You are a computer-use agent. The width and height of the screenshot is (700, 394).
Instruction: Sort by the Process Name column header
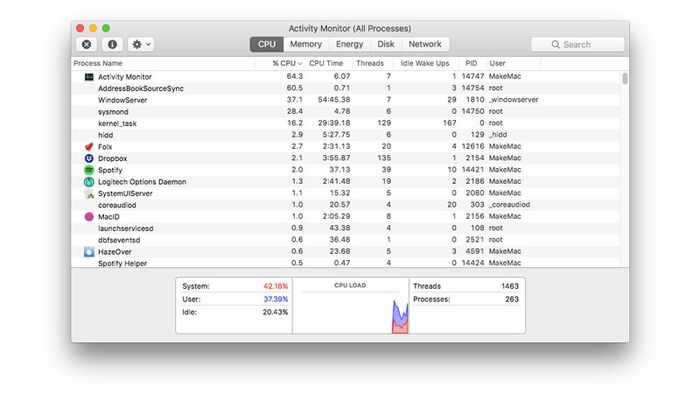98,63
